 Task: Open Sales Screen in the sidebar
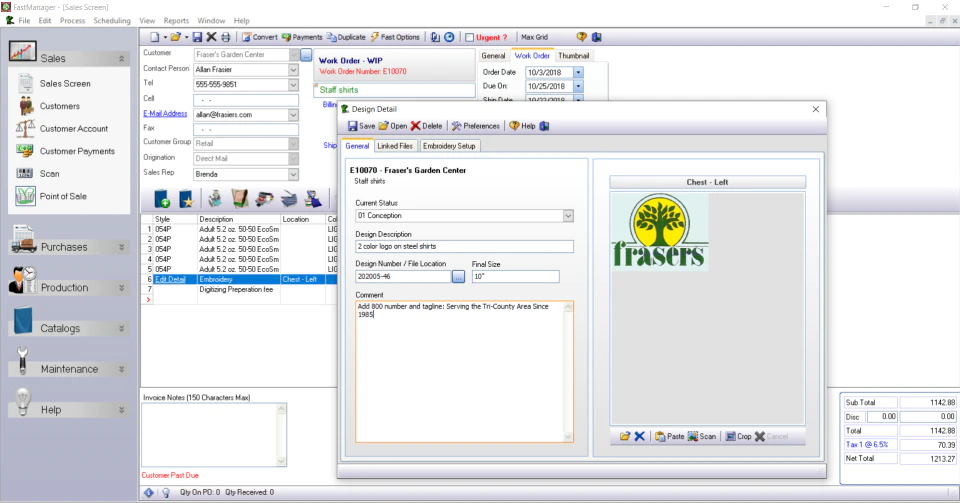(x=65, y=83)
